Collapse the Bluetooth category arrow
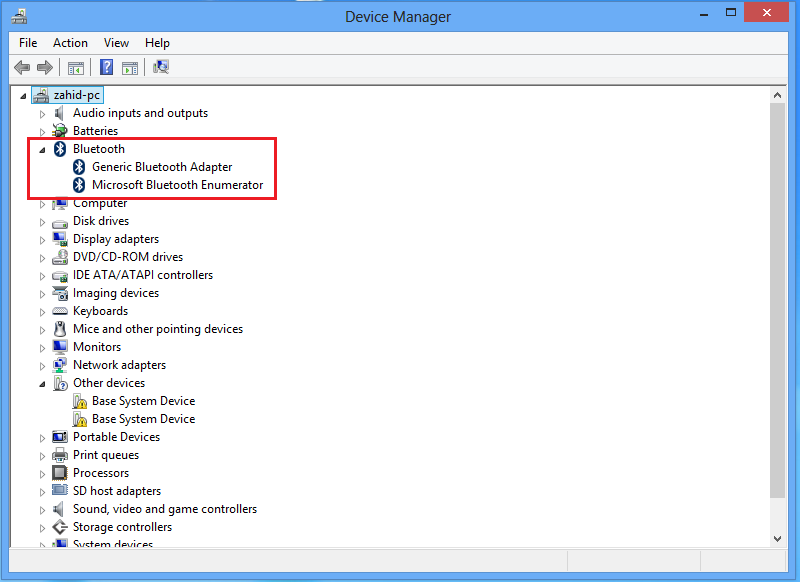Viewport: 800px width, 582px height. point(42,149)
